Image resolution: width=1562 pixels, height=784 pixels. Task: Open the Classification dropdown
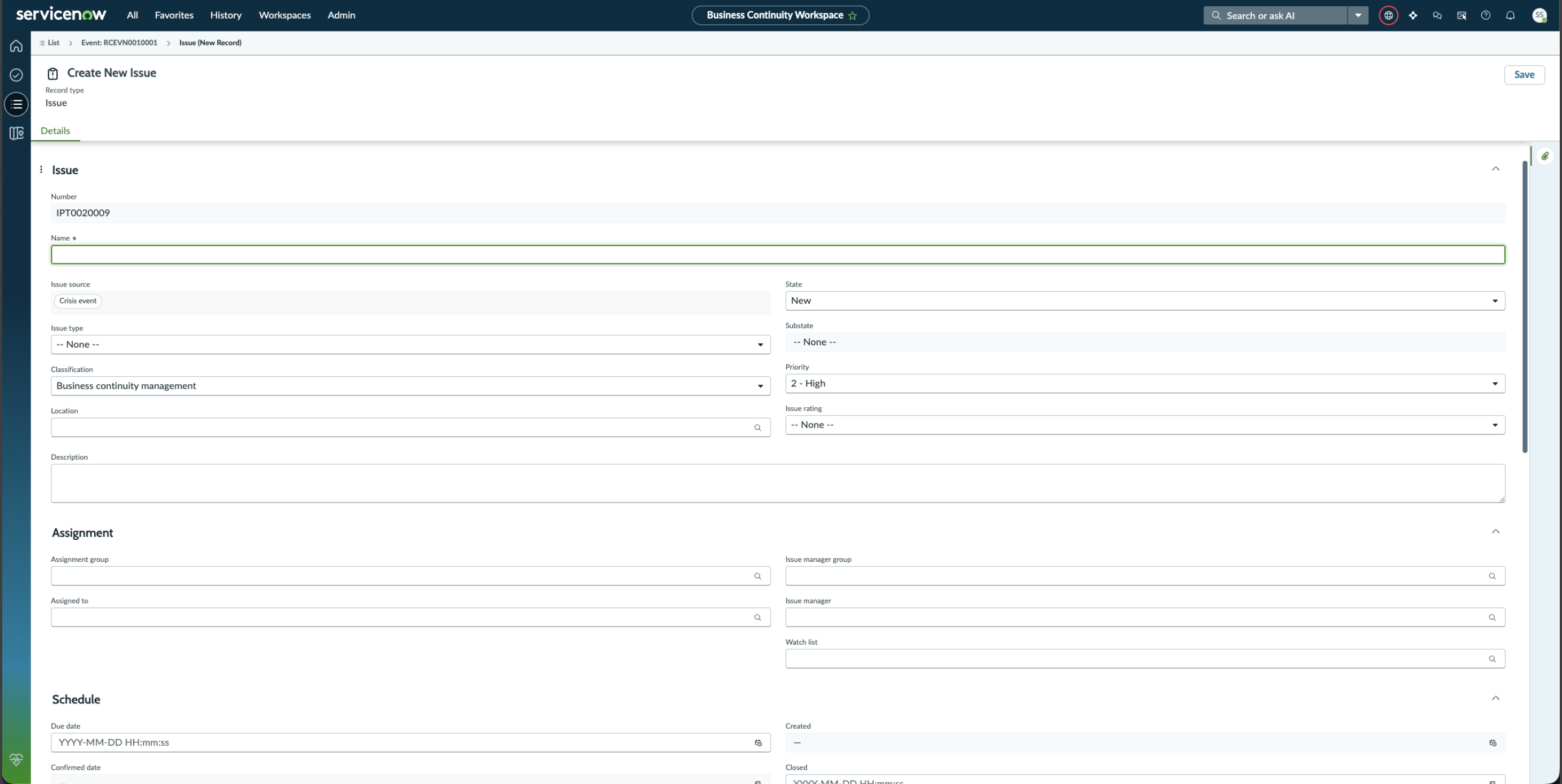click(410, 386)
